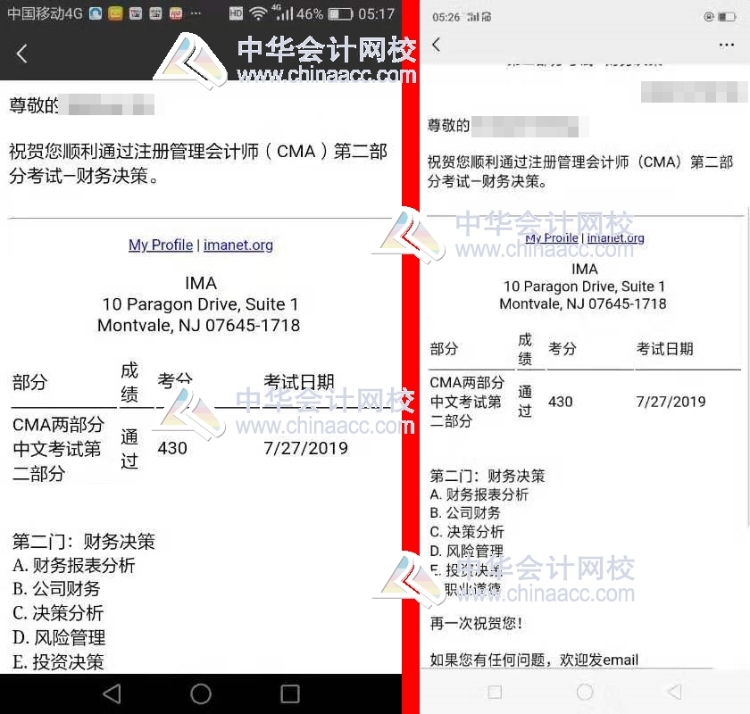Tap the battery icon in right status bar
750x714 pixels.
click(727, 17)
